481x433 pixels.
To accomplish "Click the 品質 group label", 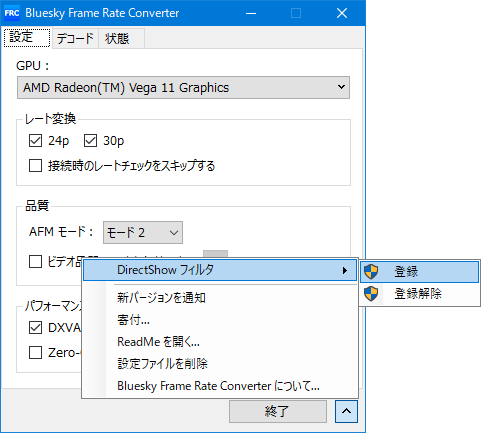I will pos(37,206).
